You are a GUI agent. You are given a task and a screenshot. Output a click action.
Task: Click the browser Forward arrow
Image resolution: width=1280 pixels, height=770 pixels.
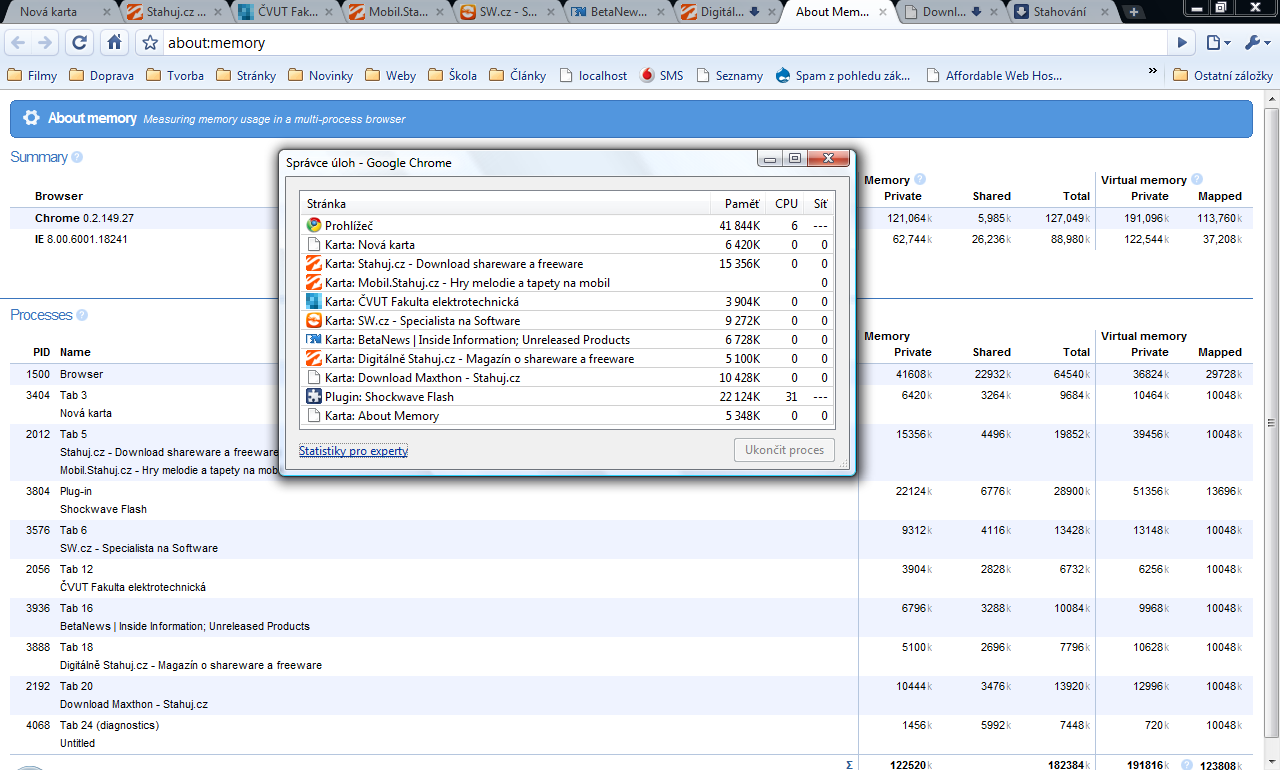click(45, 43)
